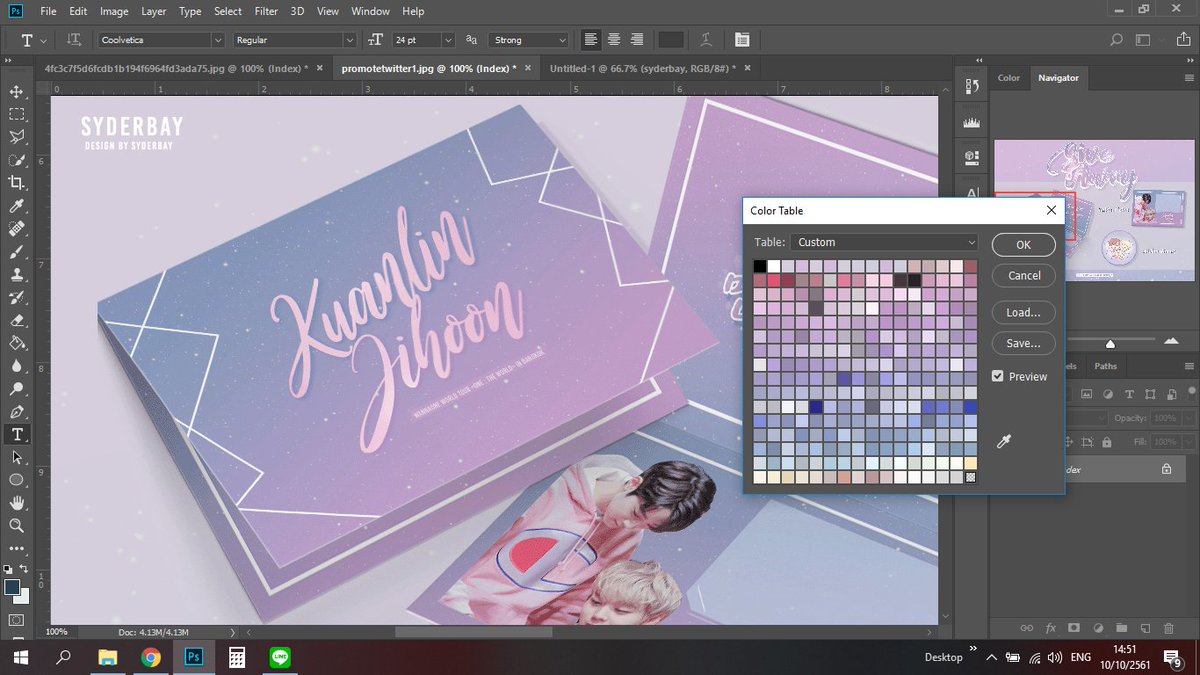Click the layer styles fx icon
Screen dimensions: 1200x675
pyautogui.click(x=1051, y=628)
